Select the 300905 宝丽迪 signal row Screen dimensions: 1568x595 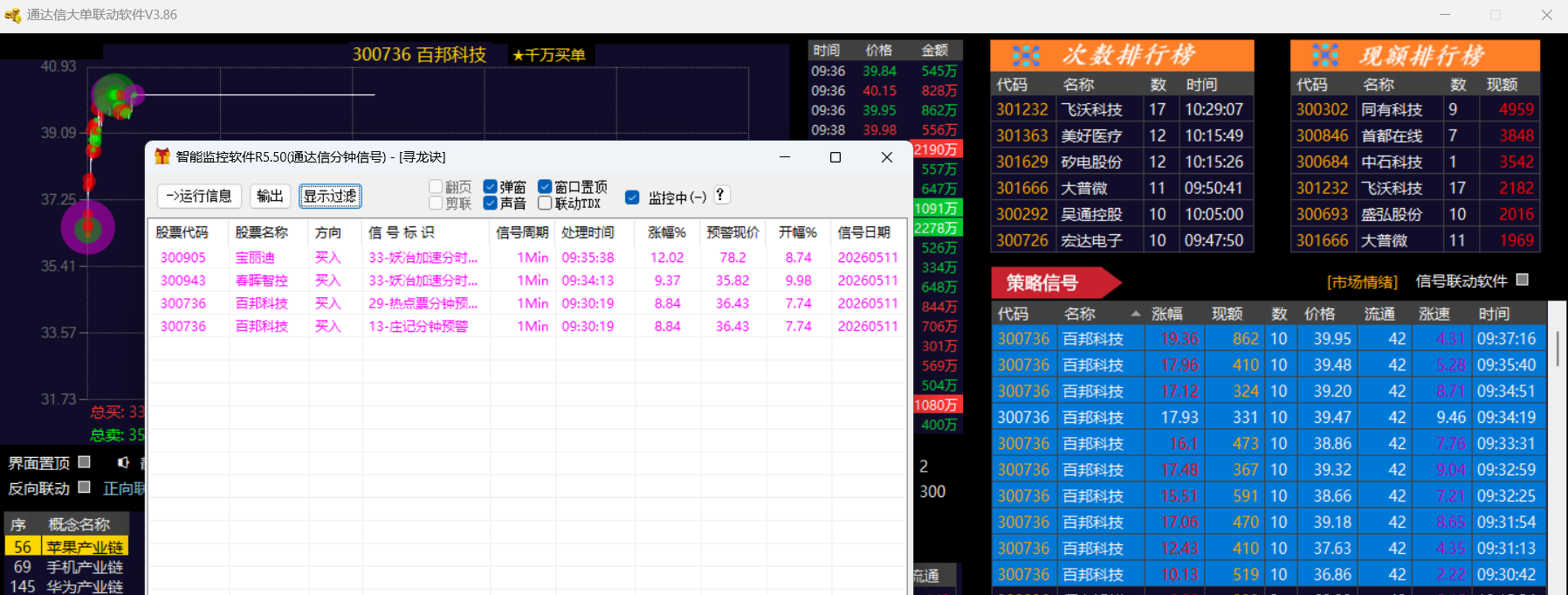pos(527,258)
